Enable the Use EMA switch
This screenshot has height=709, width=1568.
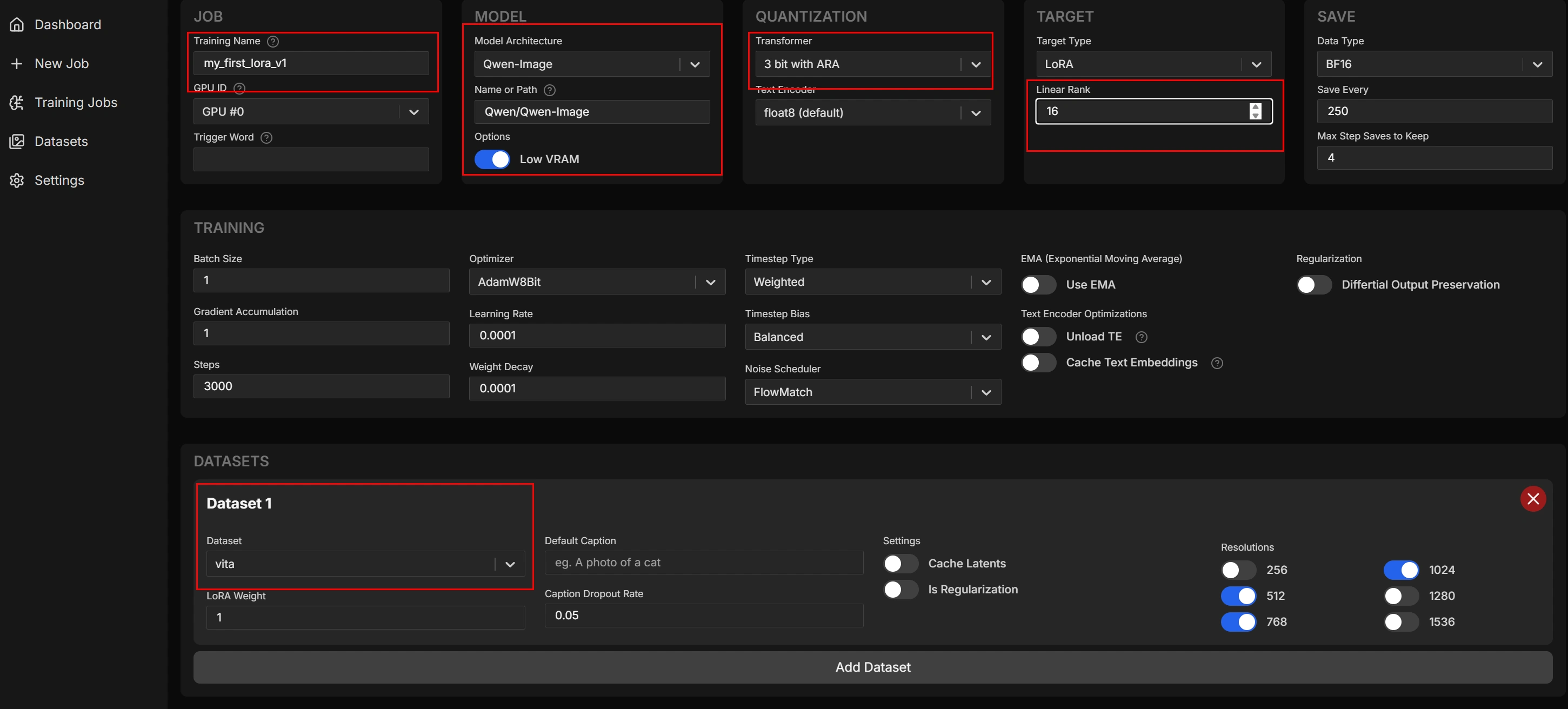1038,285
